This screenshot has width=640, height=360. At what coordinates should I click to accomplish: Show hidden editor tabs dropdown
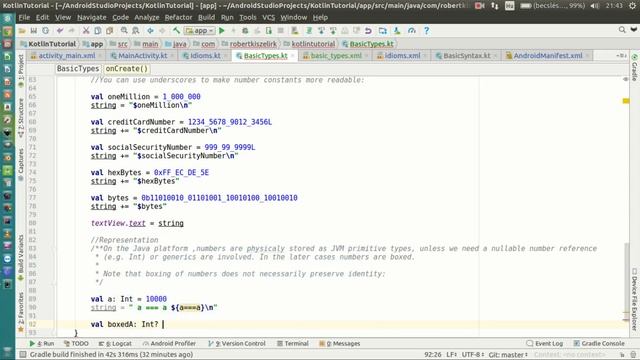[622, 56]
